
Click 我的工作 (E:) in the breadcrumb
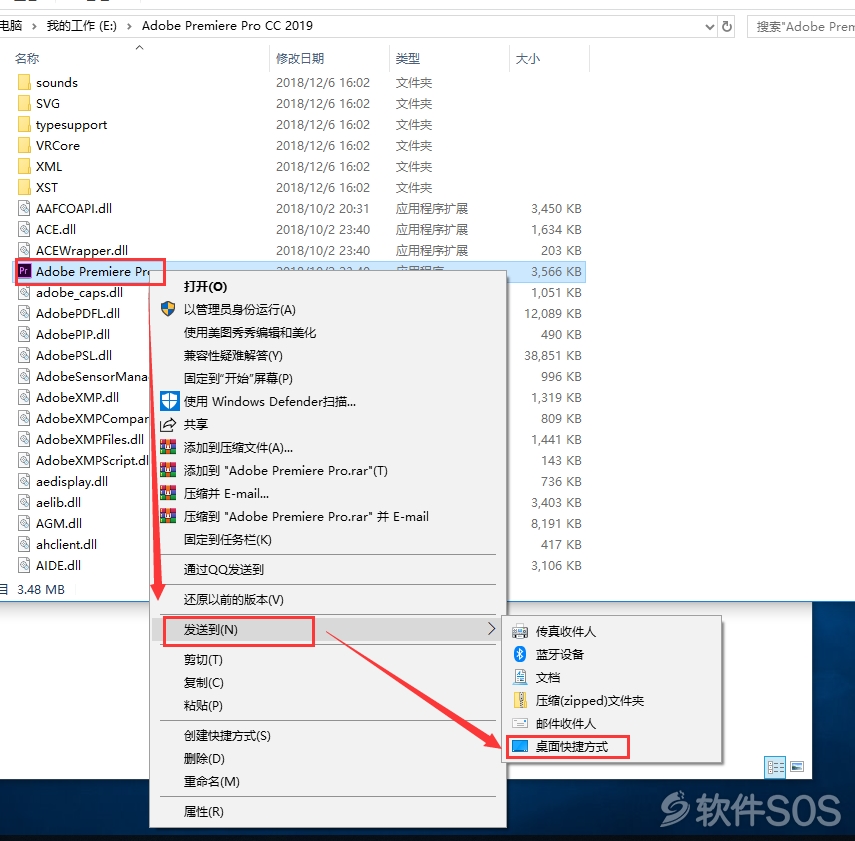tap(81, 26)
